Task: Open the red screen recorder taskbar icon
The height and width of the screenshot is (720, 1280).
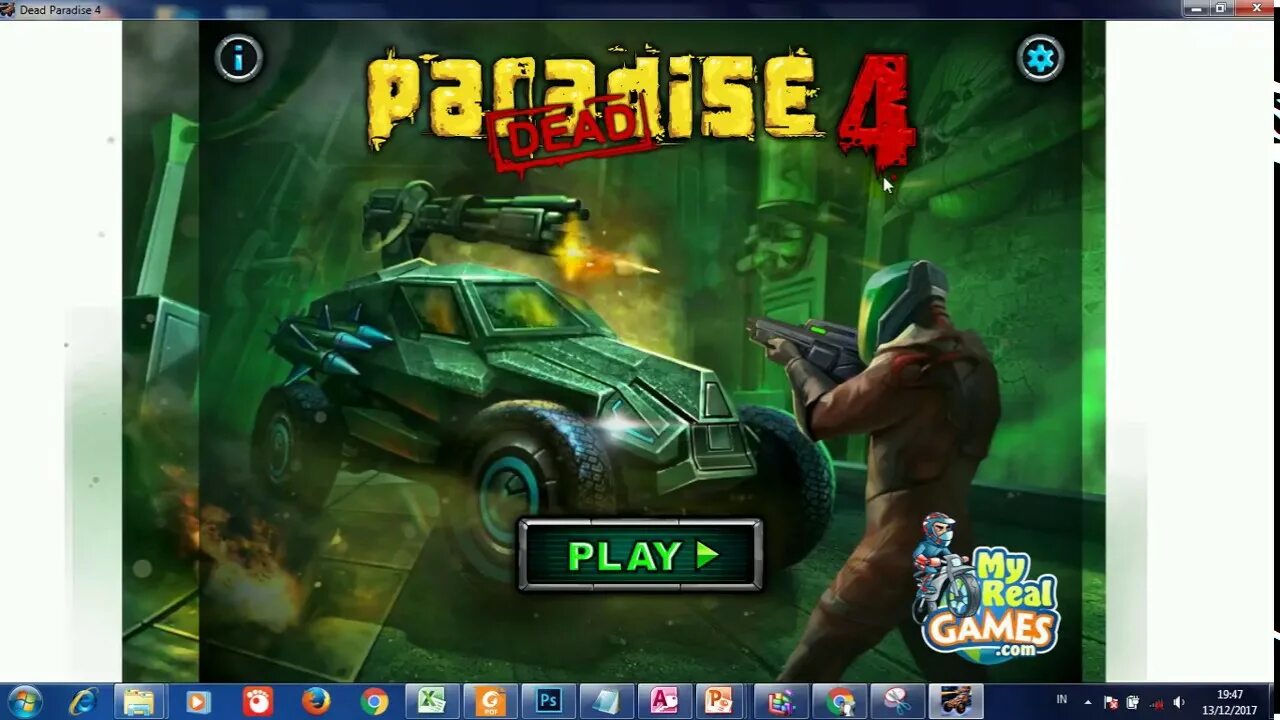Action: (257, 701)
